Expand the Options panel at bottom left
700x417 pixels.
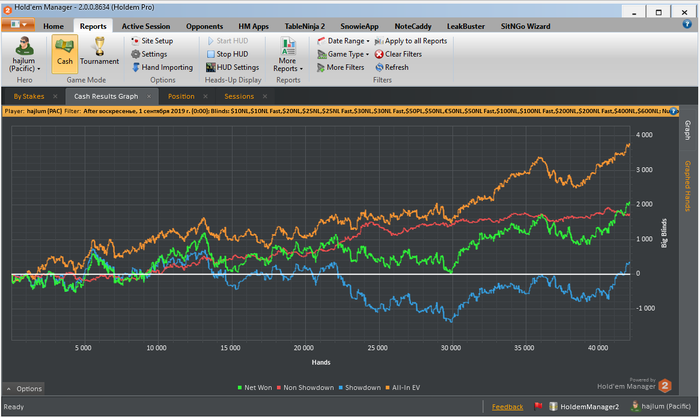24,388
